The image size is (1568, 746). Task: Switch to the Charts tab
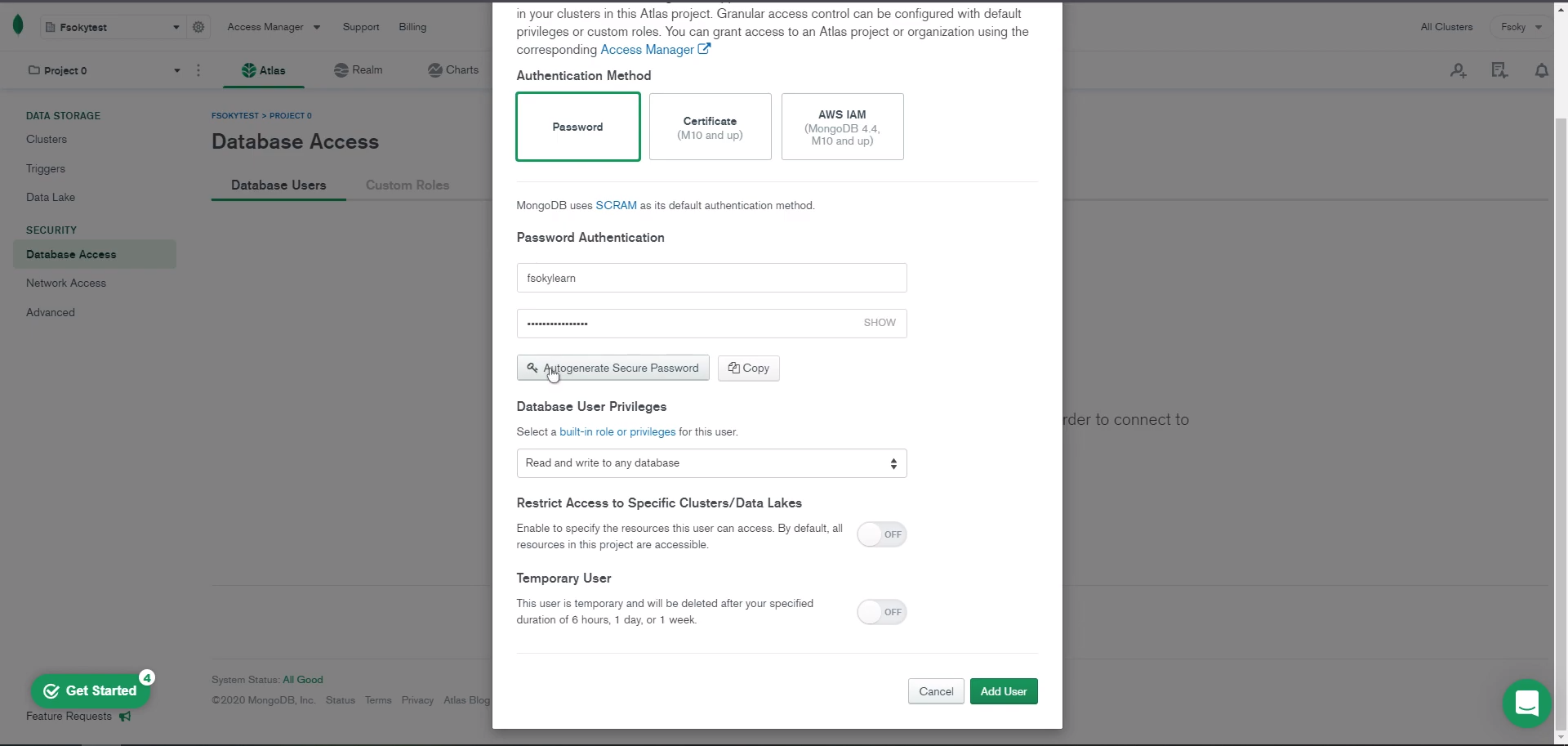point(453,70)
